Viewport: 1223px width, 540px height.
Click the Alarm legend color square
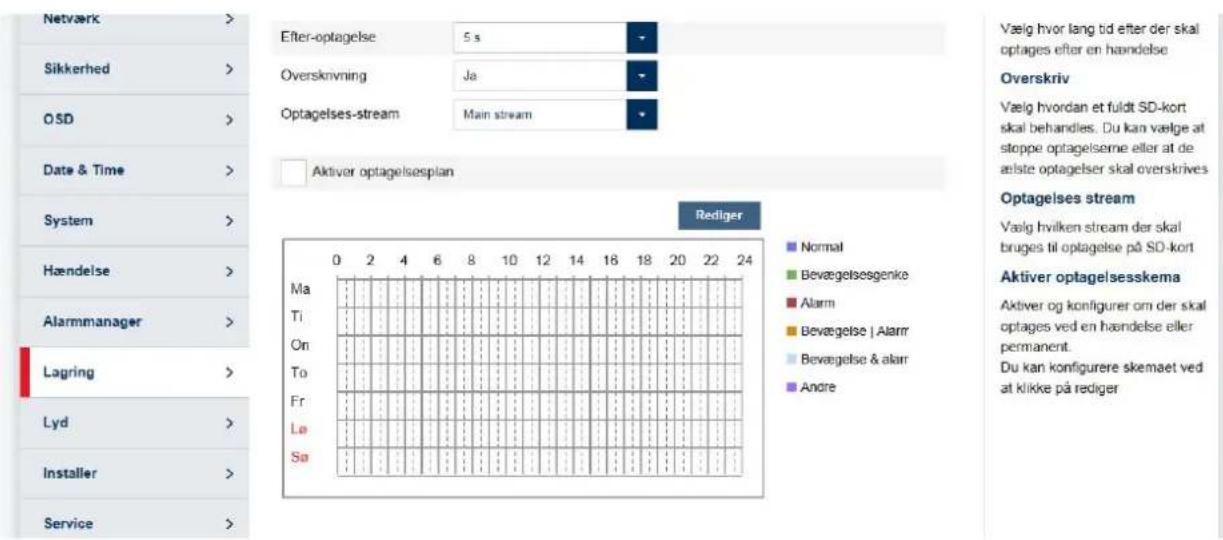coord(790,302)
